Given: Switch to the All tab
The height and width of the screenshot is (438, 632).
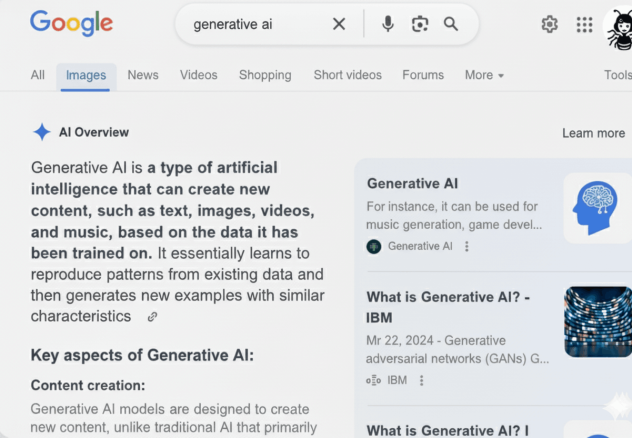Looking at the screenshot, I should [x=37, y=75].
